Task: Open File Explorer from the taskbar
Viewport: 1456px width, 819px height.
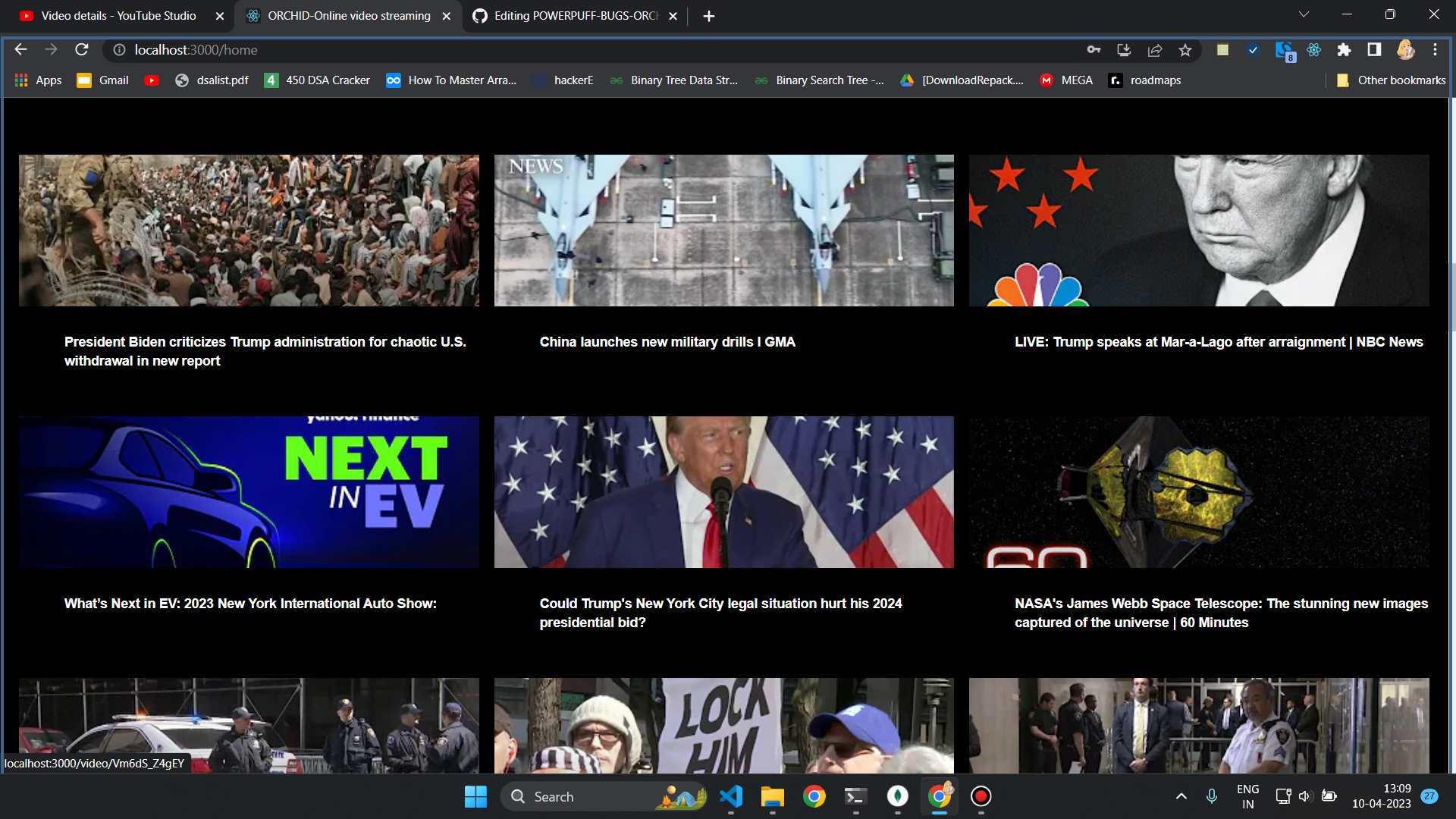Action: point(772,796)
